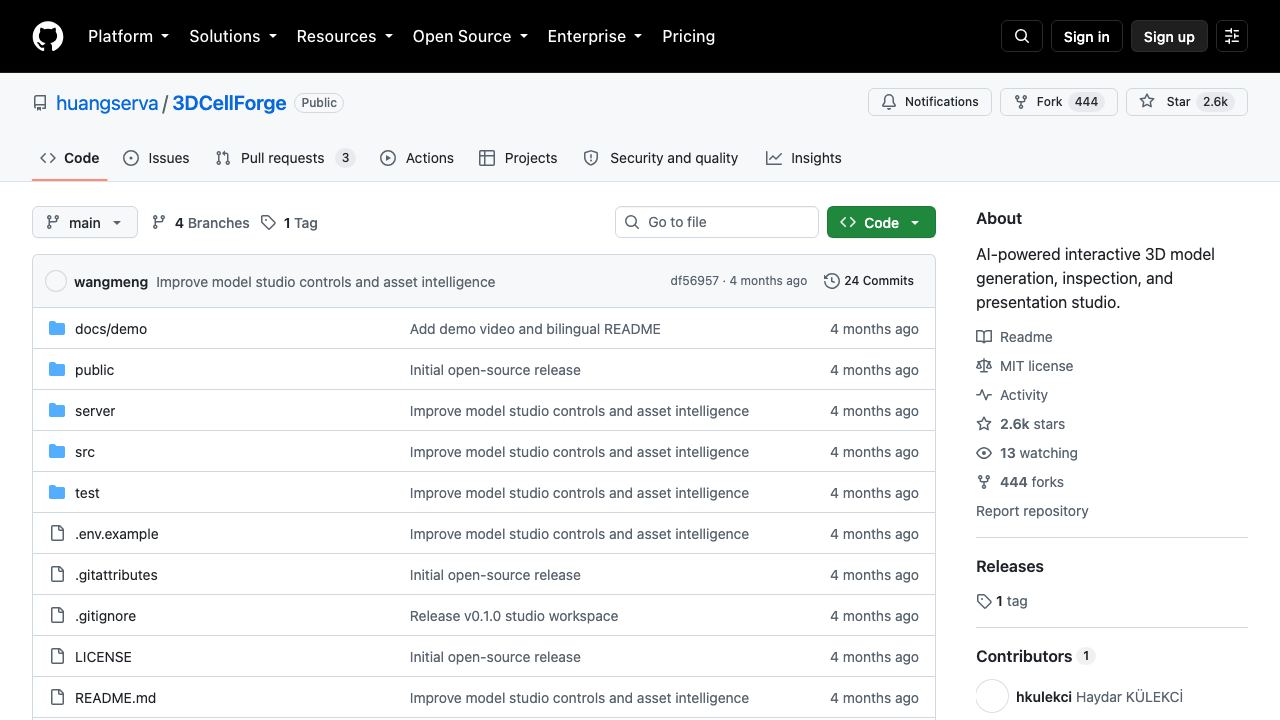The width and height of the screenshot is (1280, 720).
Task: Click the tag icon under Releases
Action: (x=984, y=601)
